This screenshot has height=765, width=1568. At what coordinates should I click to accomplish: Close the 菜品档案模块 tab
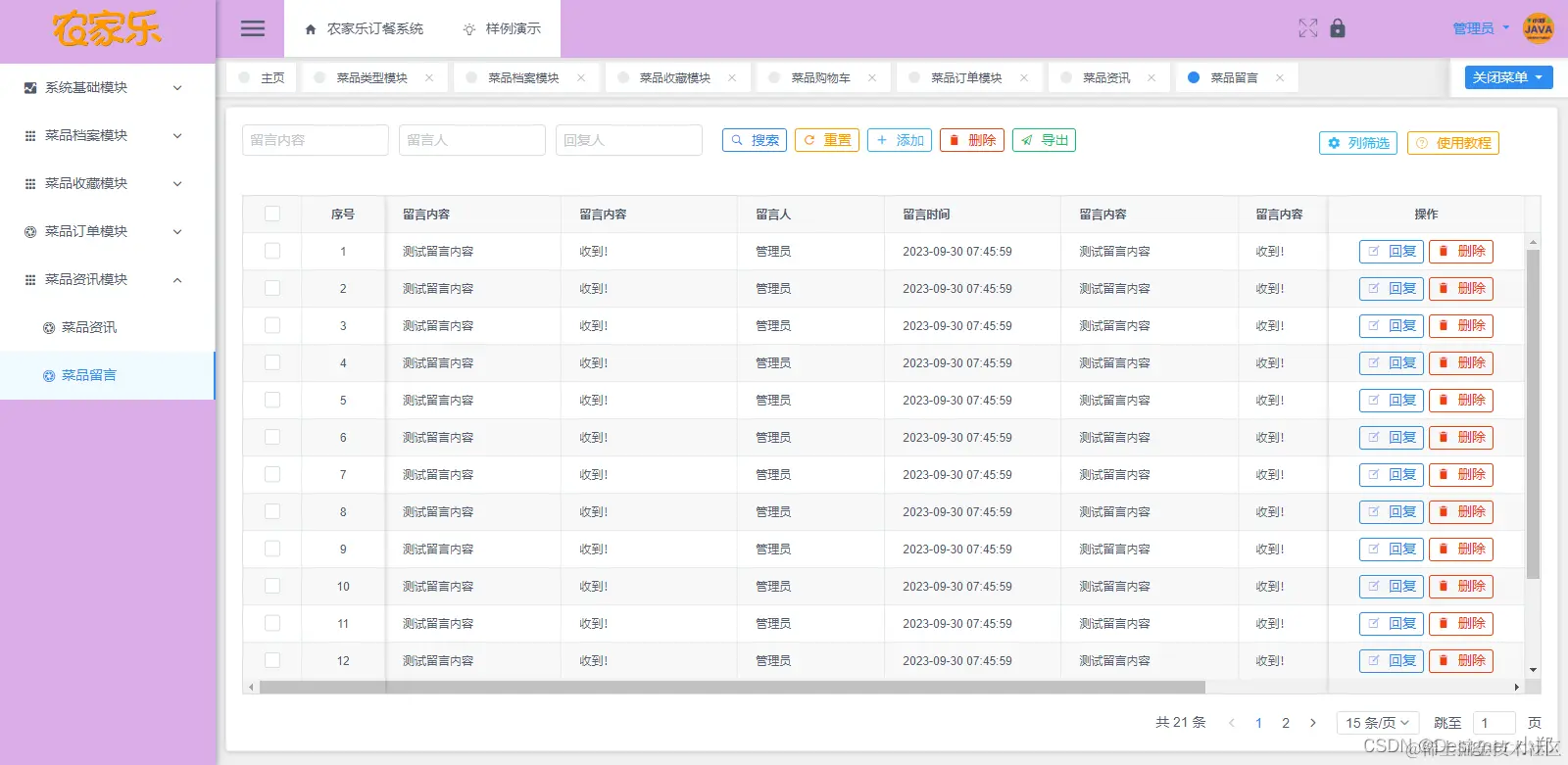tap(581, 78)
